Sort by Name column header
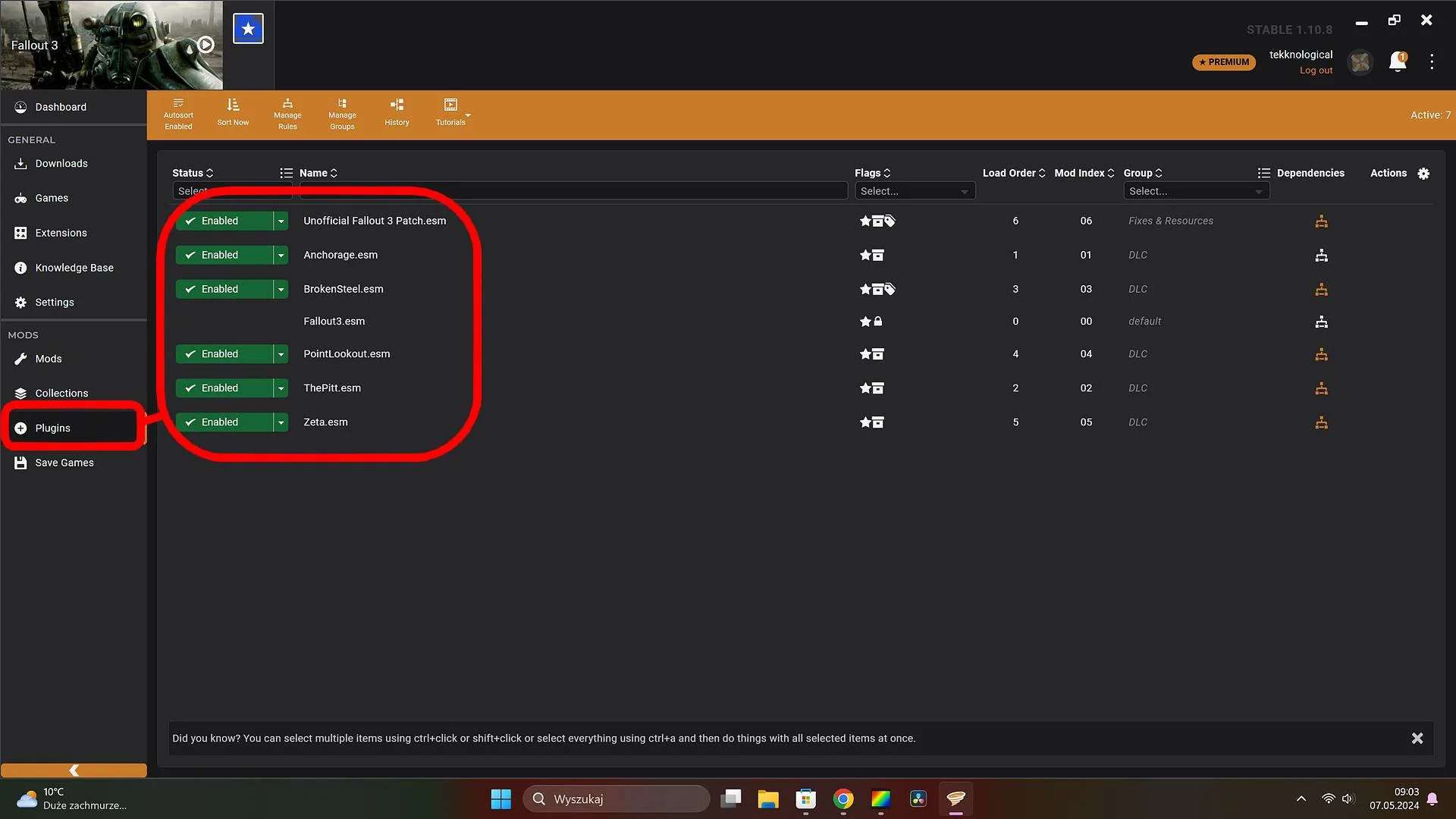The image size is (1456, 819). click(x=318, y=173)
